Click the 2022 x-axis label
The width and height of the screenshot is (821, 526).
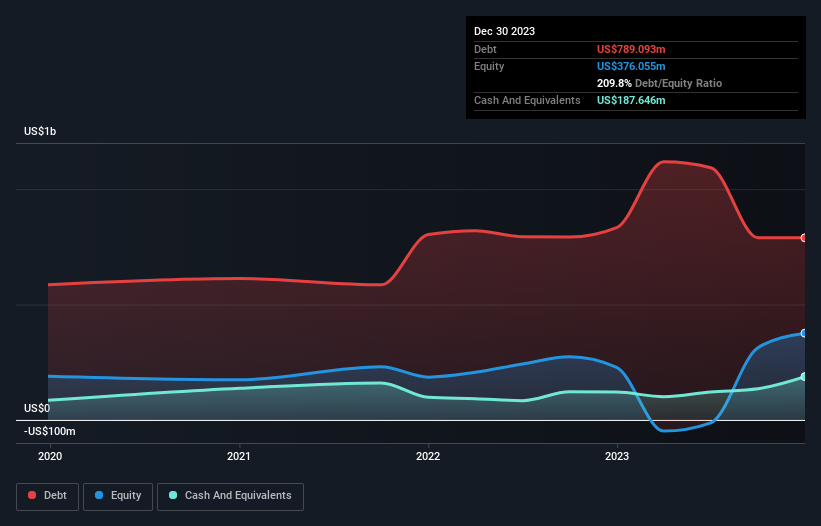[x=428, y=456]
